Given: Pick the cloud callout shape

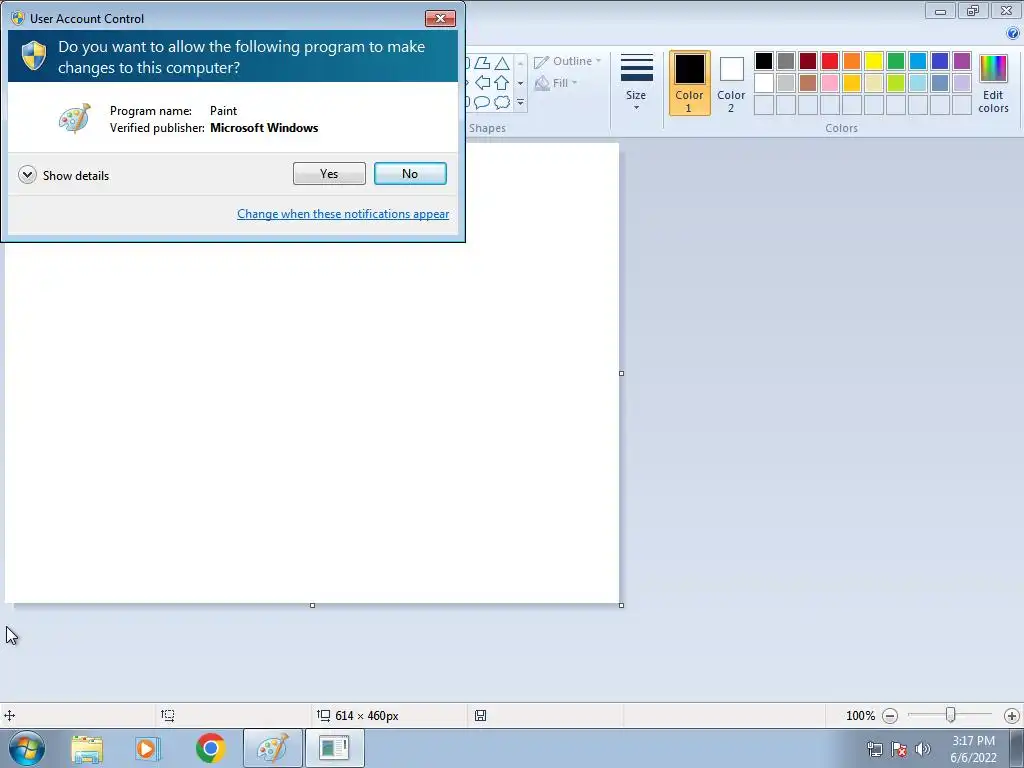Looking at the screenshot, I should 502,102.
